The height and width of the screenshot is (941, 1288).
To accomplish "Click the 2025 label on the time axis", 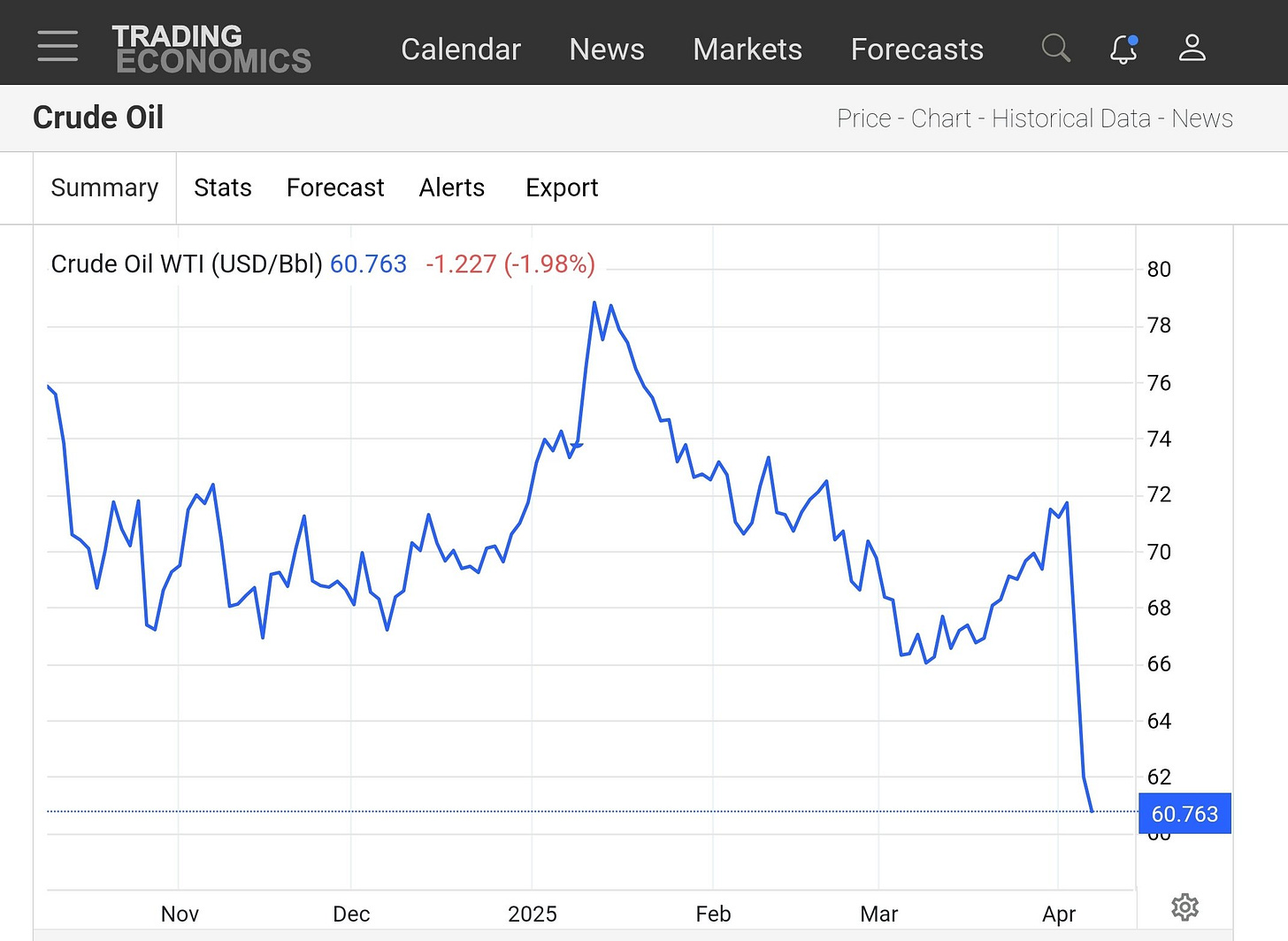I will point(532,914).
